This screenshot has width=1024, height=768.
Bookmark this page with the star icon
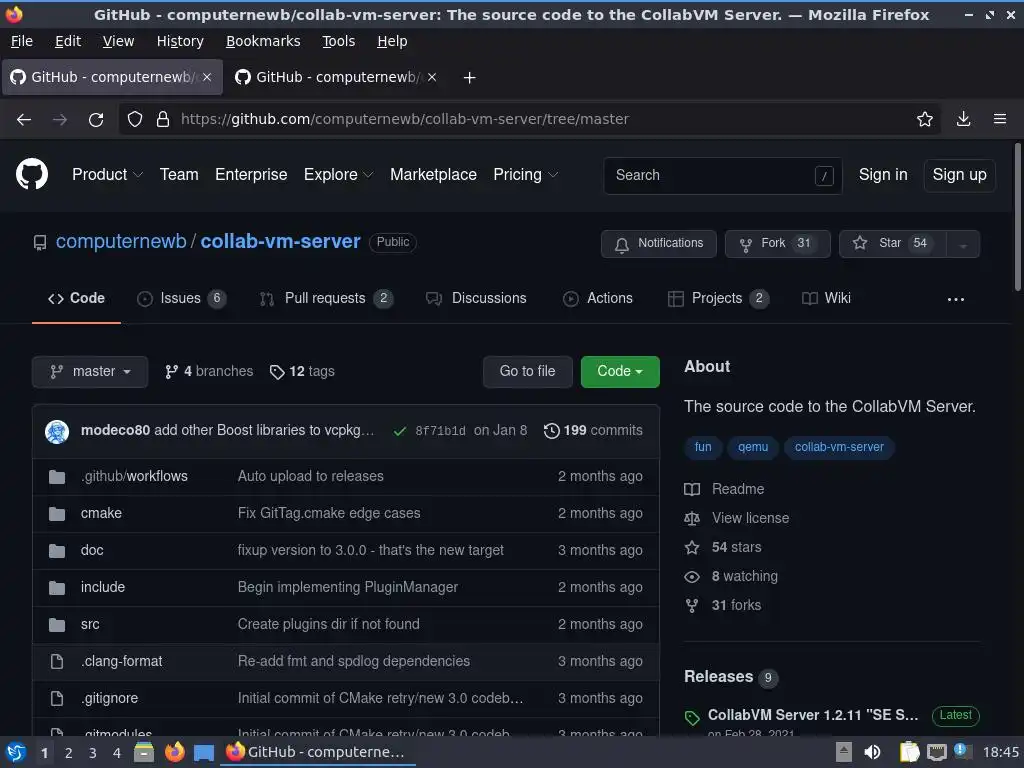tap(924, 119)
